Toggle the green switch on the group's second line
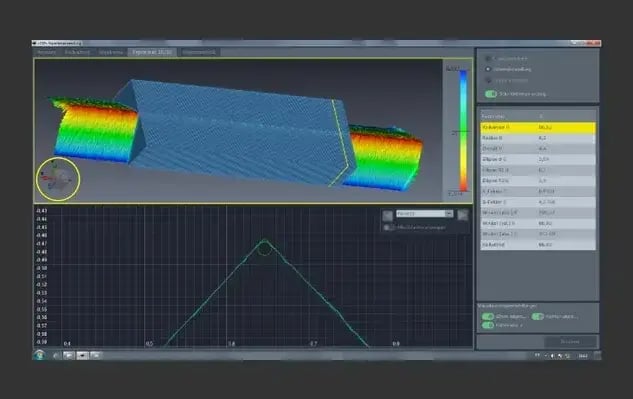Image resolution: width=633 pixels, height=399 pixels. (x=488, y=325)
